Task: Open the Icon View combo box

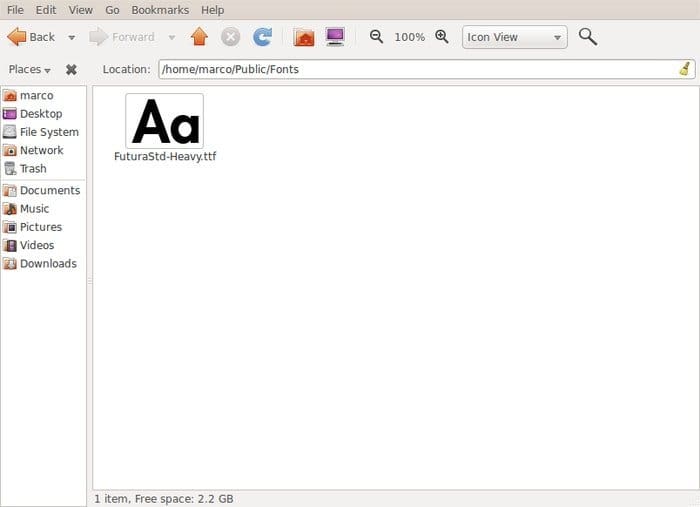Action: point(515,37)
